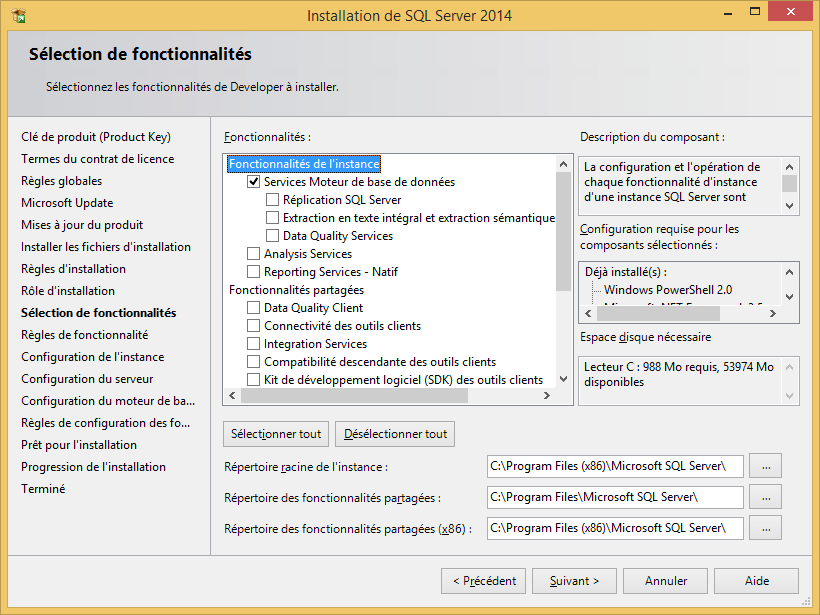
Task: Check Analysis Services
Action: tap(254, 254)
